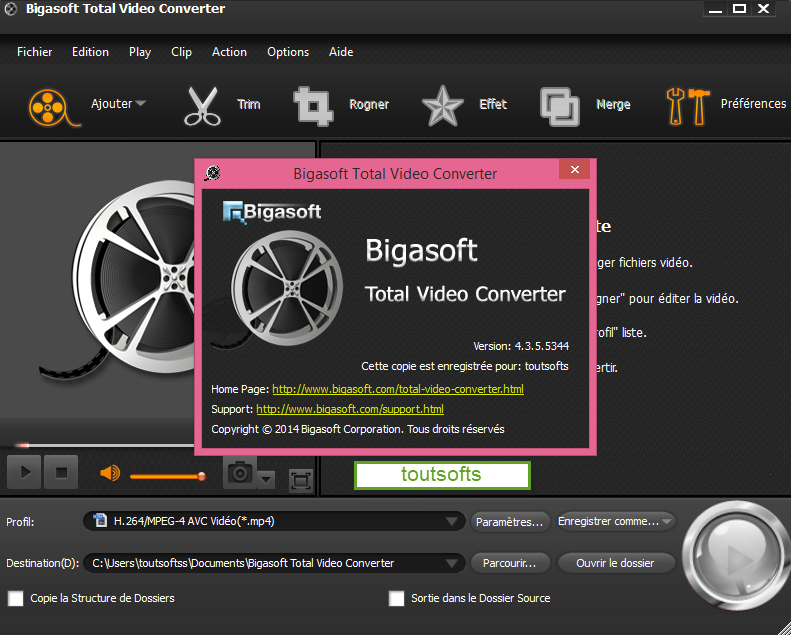Click the large round convert button
This screenshot has width=791, height=635.
pos(737,558)
